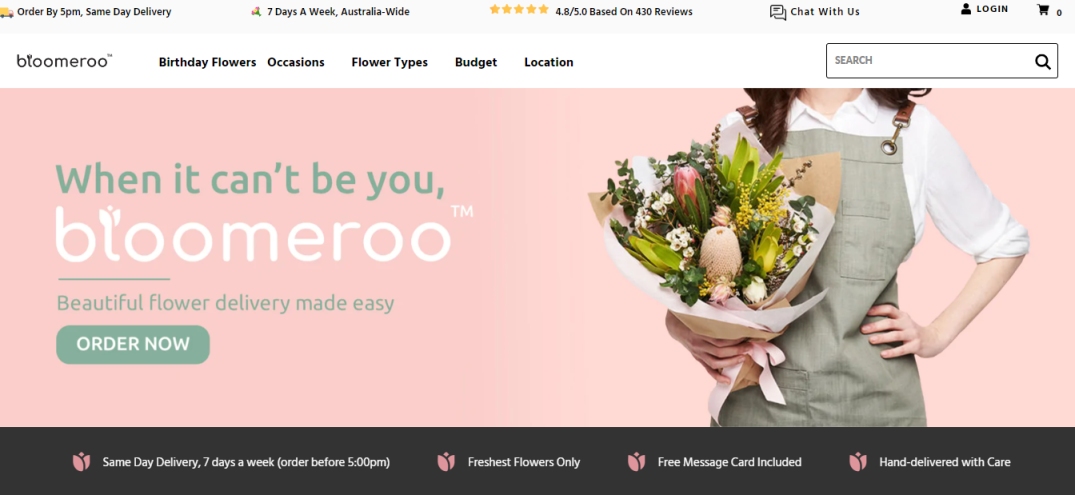Click the bloomeroo logo in header

(64, 61)
